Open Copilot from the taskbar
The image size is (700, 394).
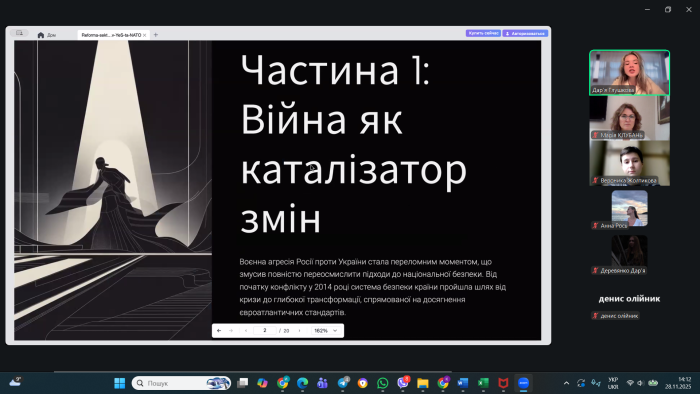click(x=262, y=383)
